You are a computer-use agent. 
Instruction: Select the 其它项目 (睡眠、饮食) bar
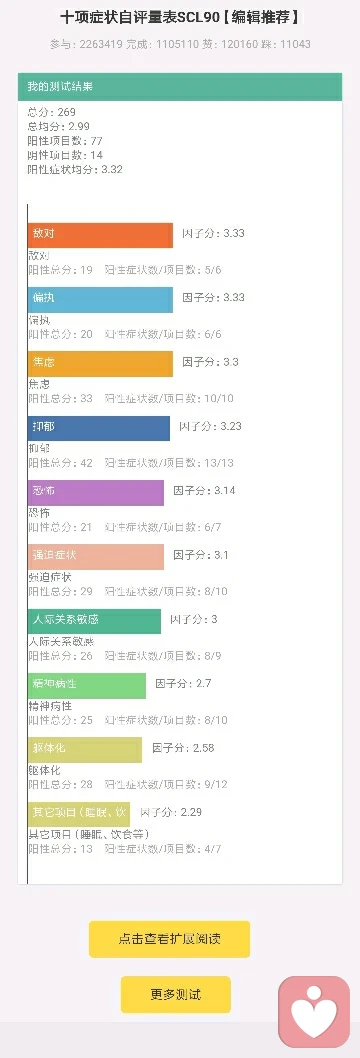click(79, 814)
